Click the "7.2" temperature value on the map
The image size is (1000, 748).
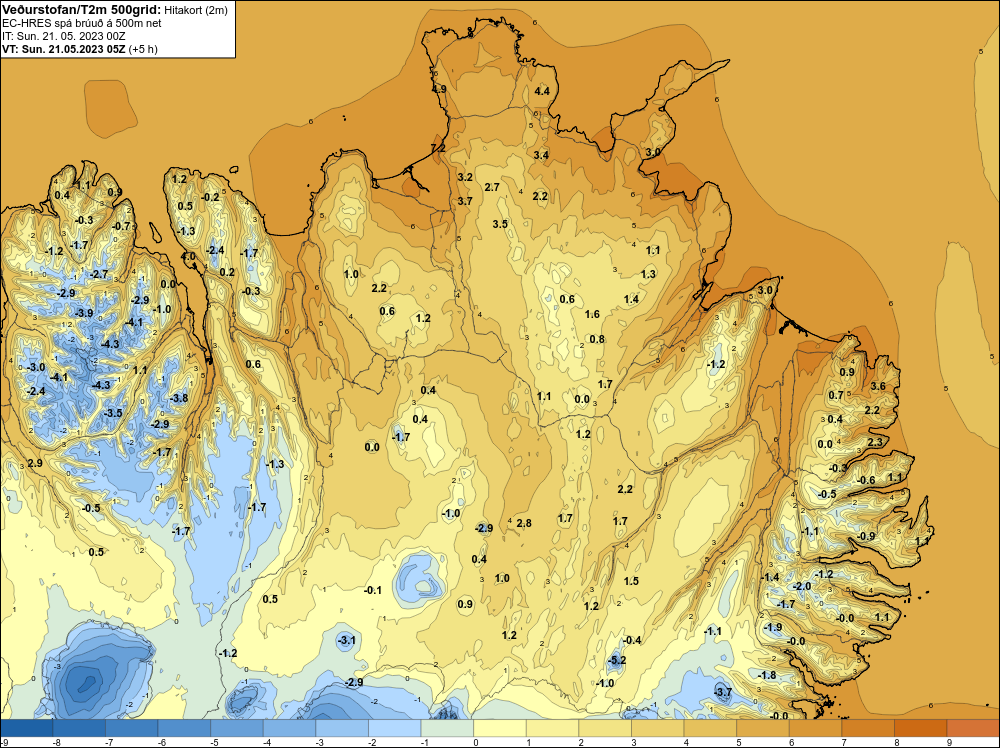click(x=438, y=148)
